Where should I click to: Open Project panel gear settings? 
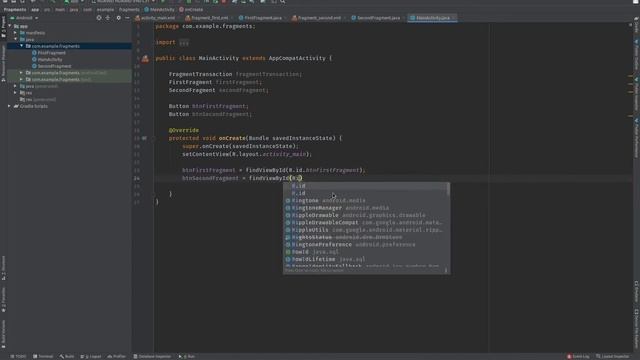(x=118, y=18)
